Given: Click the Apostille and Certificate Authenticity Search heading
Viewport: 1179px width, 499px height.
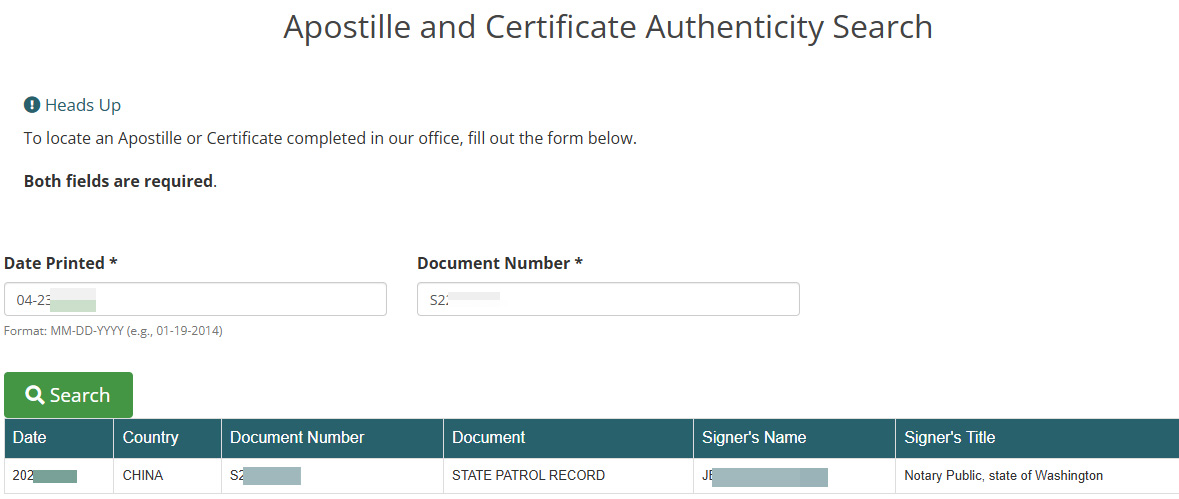Looking at the screenshot, I should pos(608,27).
